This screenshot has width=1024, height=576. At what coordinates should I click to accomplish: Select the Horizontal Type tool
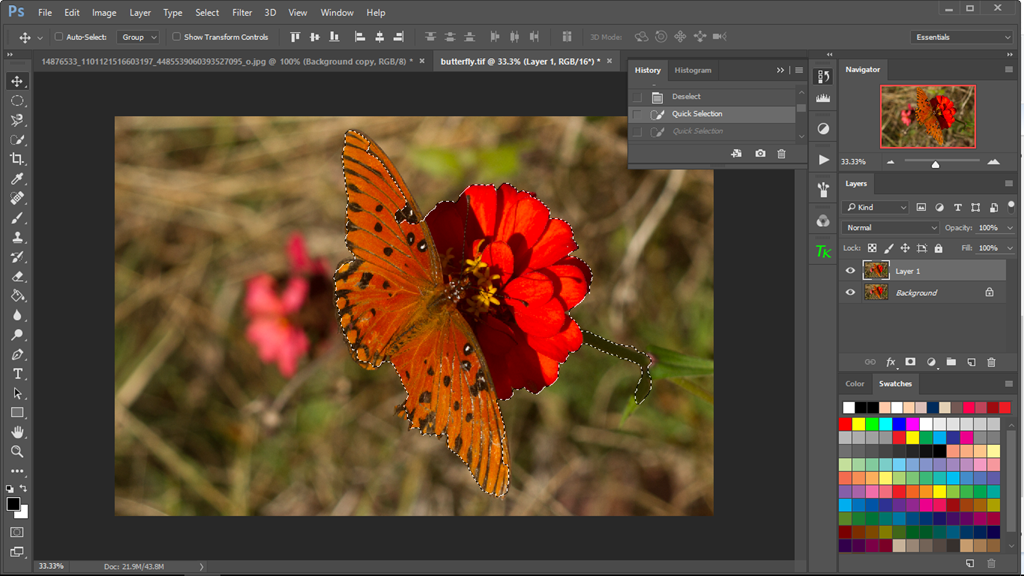[x=17, y=374]
